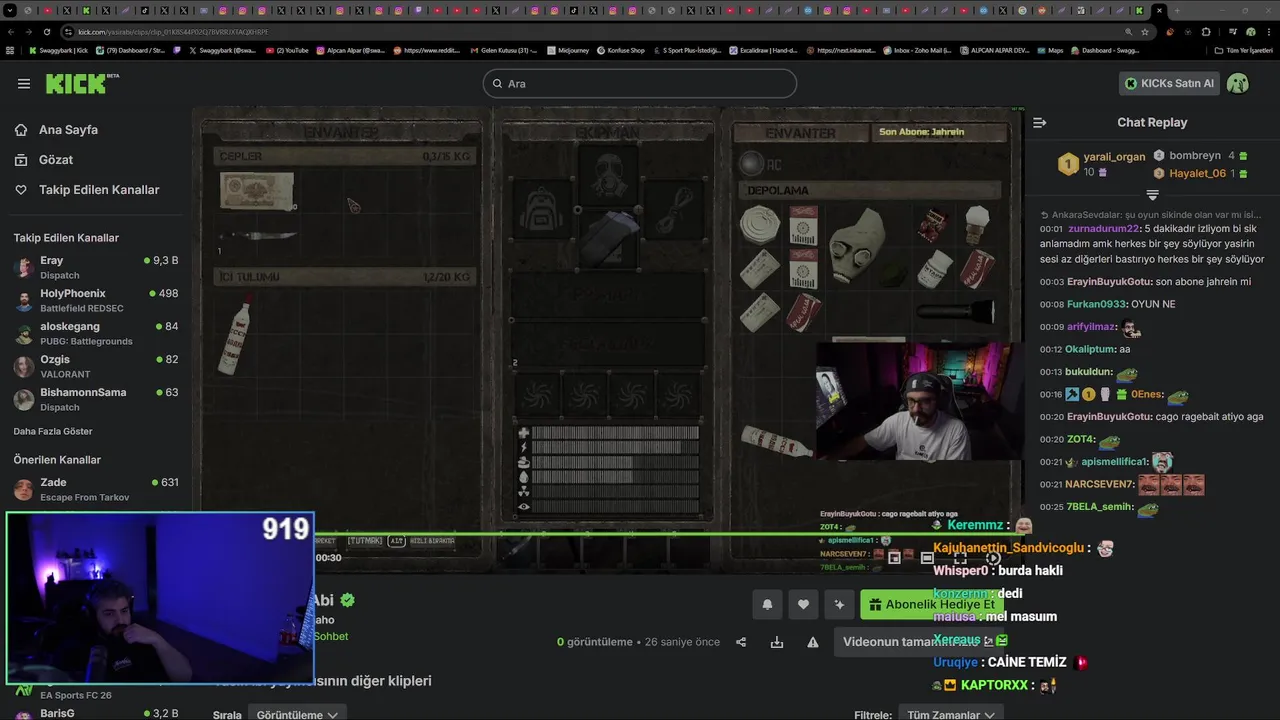Open the Excalidraw bookmark

[762, 50]
